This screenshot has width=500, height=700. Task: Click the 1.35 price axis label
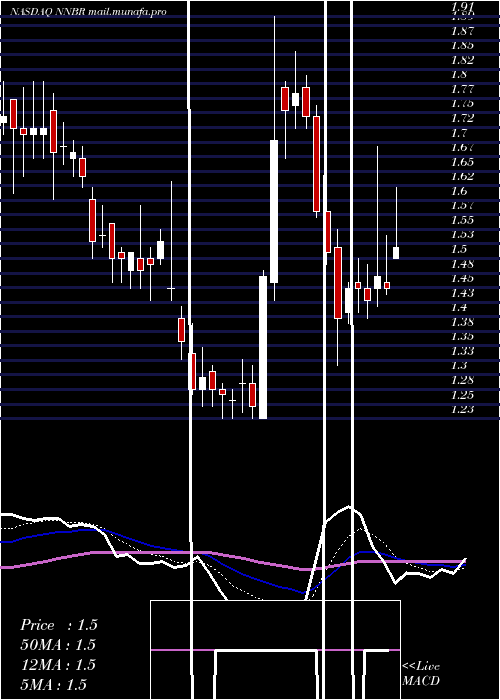click(462, 336)
